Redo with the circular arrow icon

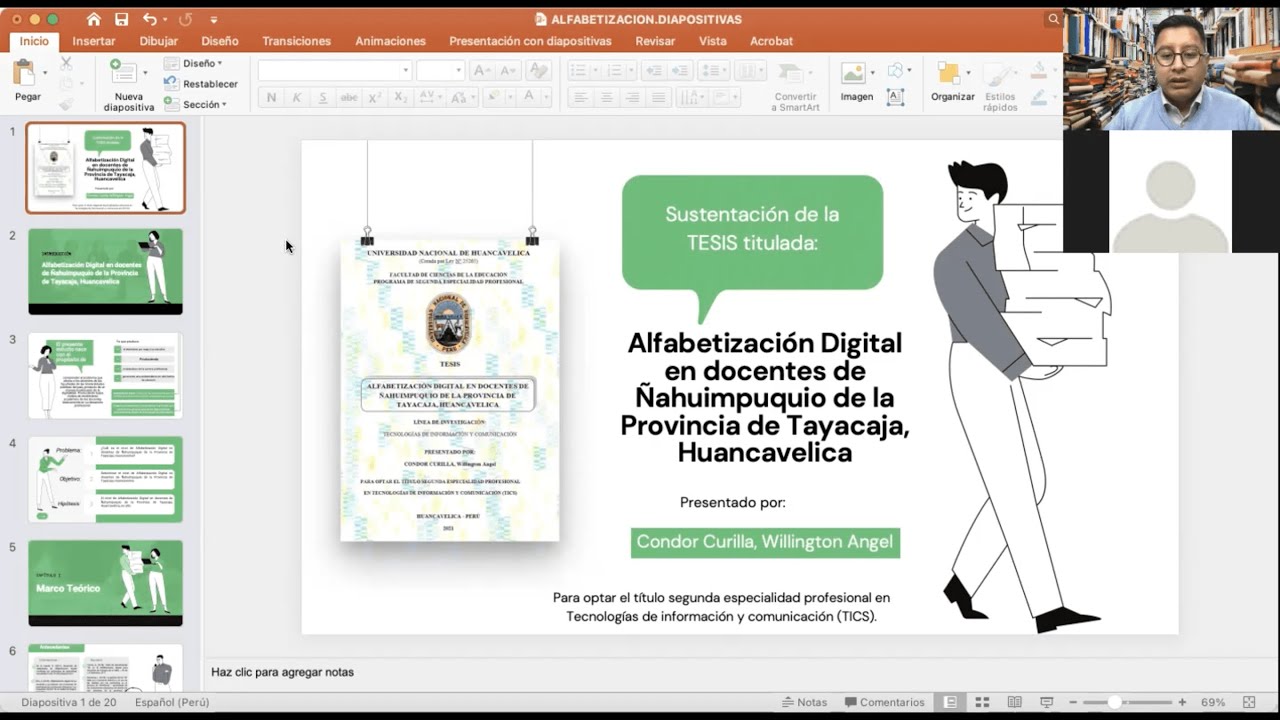tap(185, 19)
